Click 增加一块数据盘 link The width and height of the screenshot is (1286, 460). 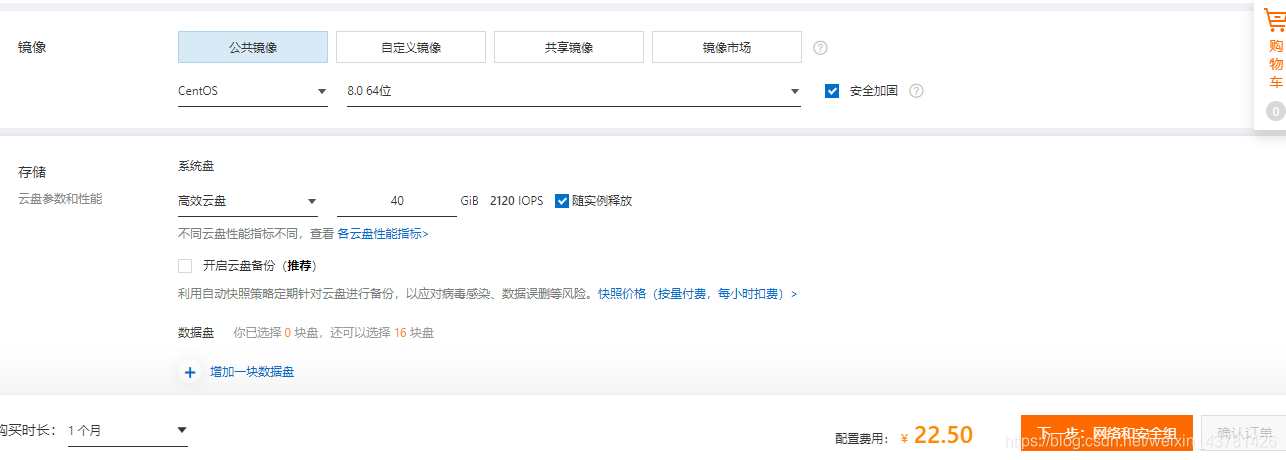[x=252, y=372]
